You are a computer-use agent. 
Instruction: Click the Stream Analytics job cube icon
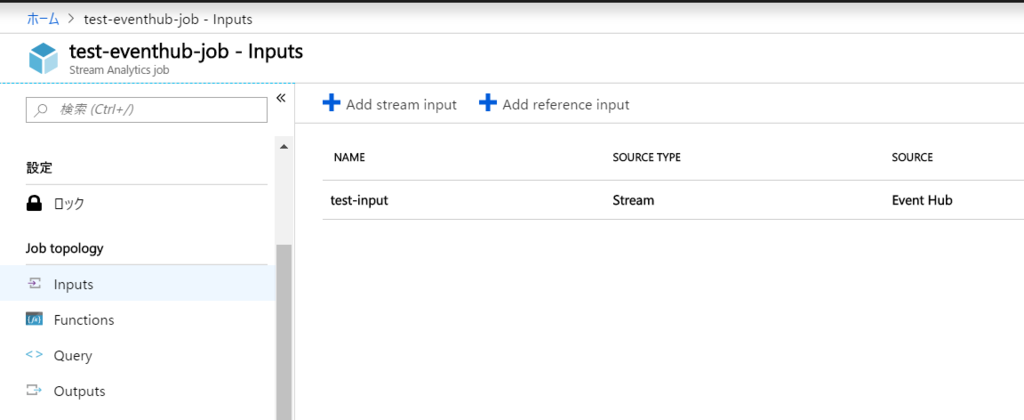pos(44,59)
